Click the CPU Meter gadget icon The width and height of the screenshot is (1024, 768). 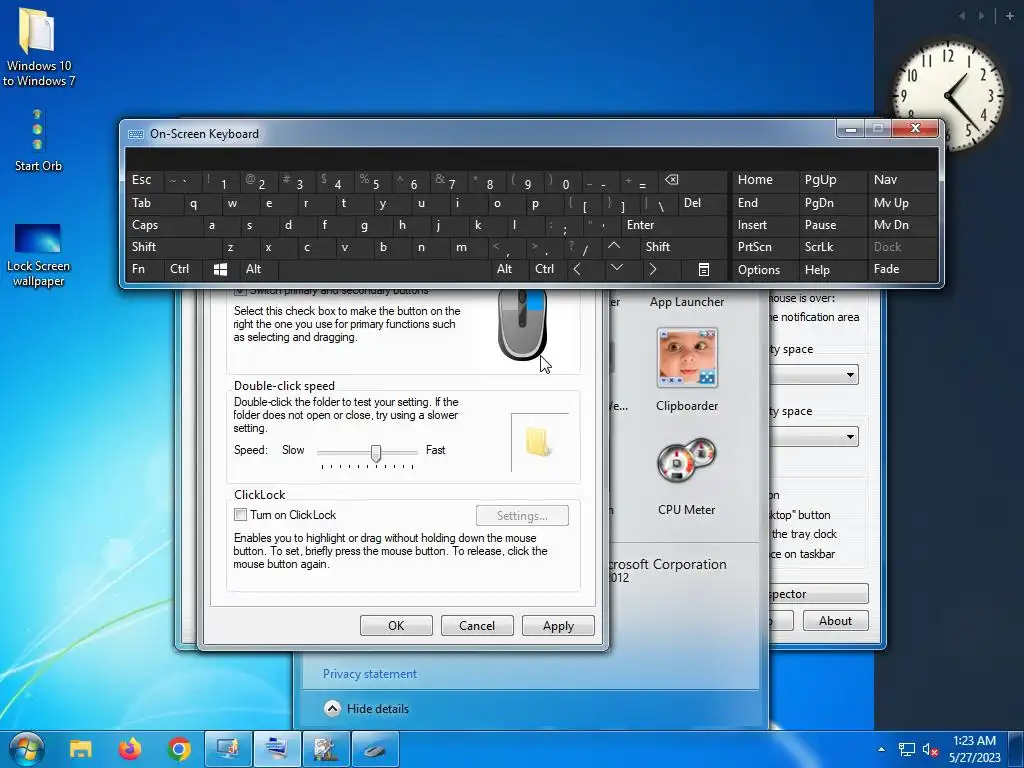[x=686, y=460]
